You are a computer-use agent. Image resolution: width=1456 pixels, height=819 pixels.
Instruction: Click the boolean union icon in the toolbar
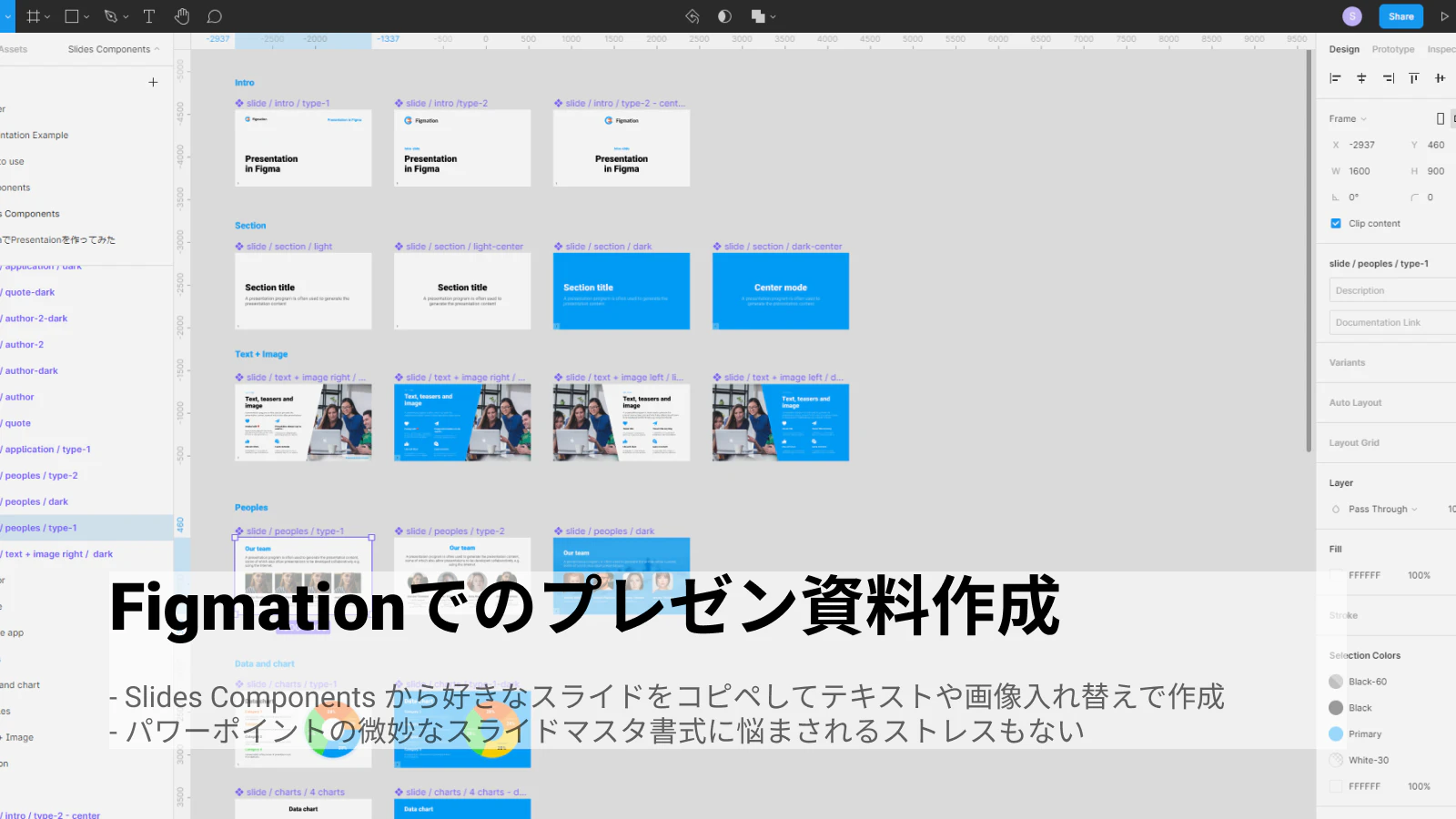[x=757, y=16]
